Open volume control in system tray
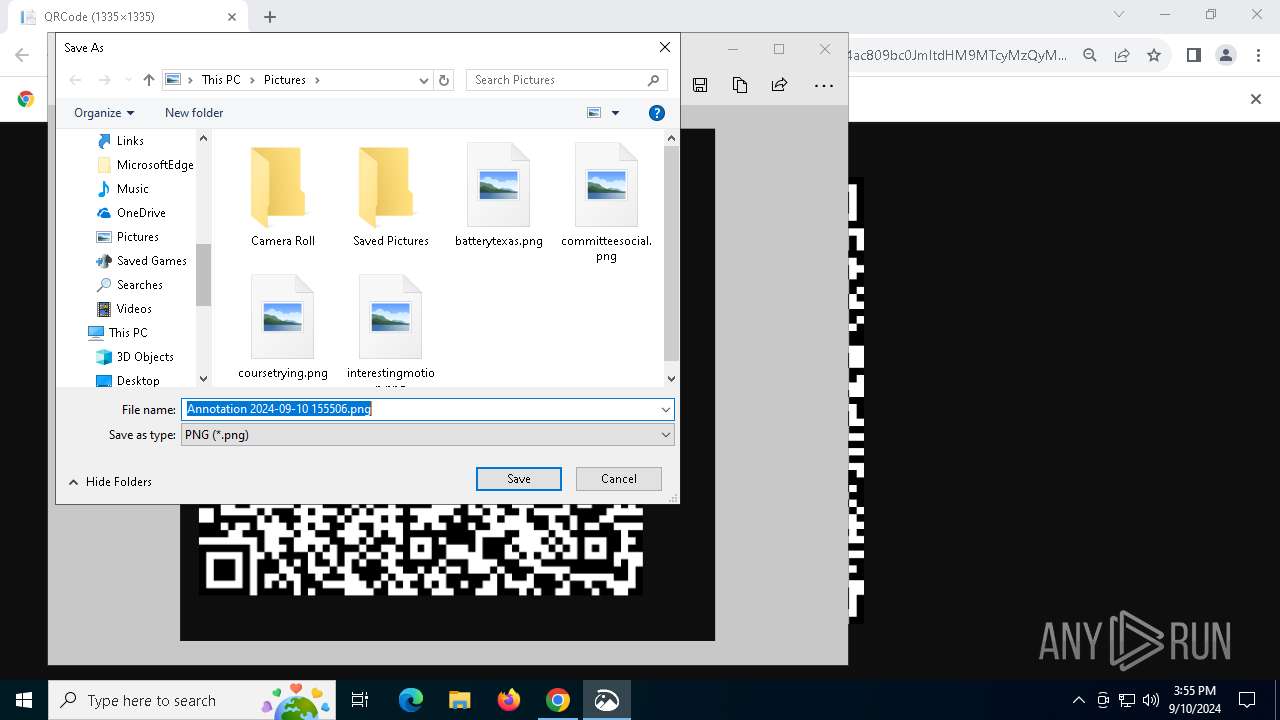Viewport: 1280px width, 720px height. click(1151, 700)
